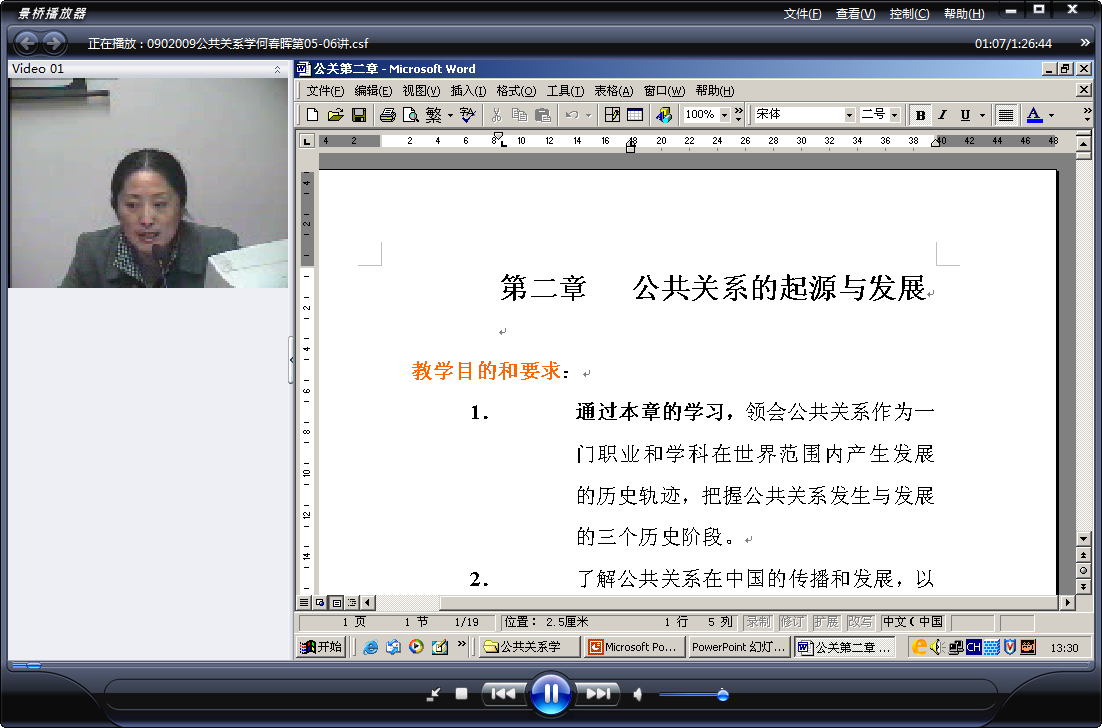This screenshot has width=1102, height=728.
Task: Click the justify alignment icon
Action: 1006,115
